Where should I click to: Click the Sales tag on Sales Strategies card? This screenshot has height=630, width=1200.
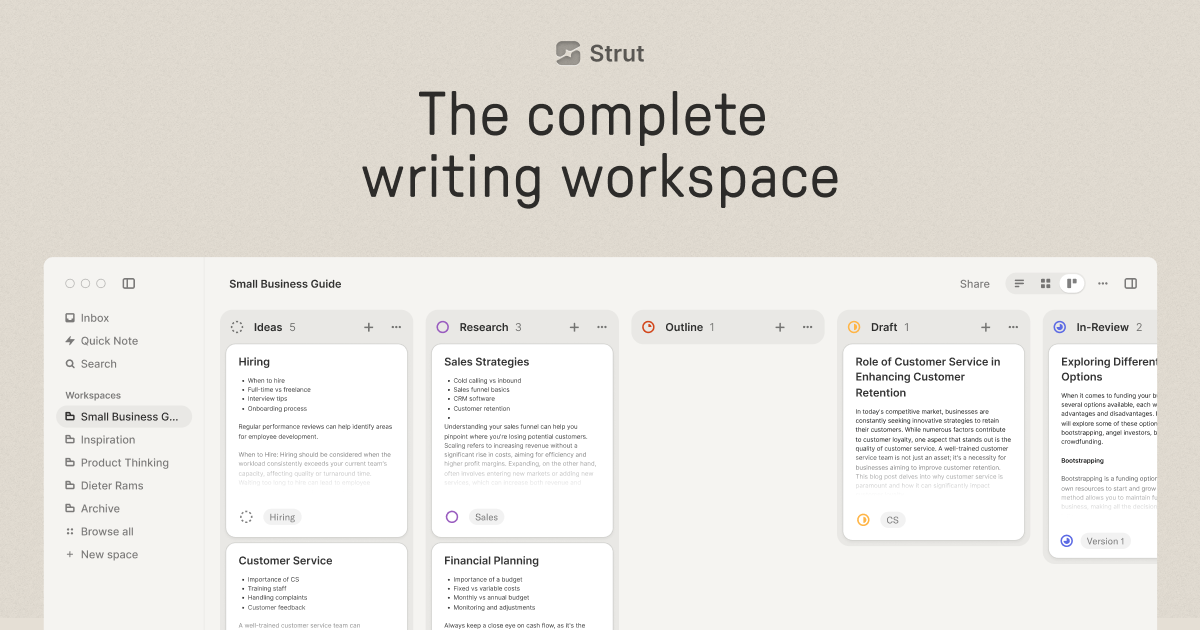(x=487, y=517)
